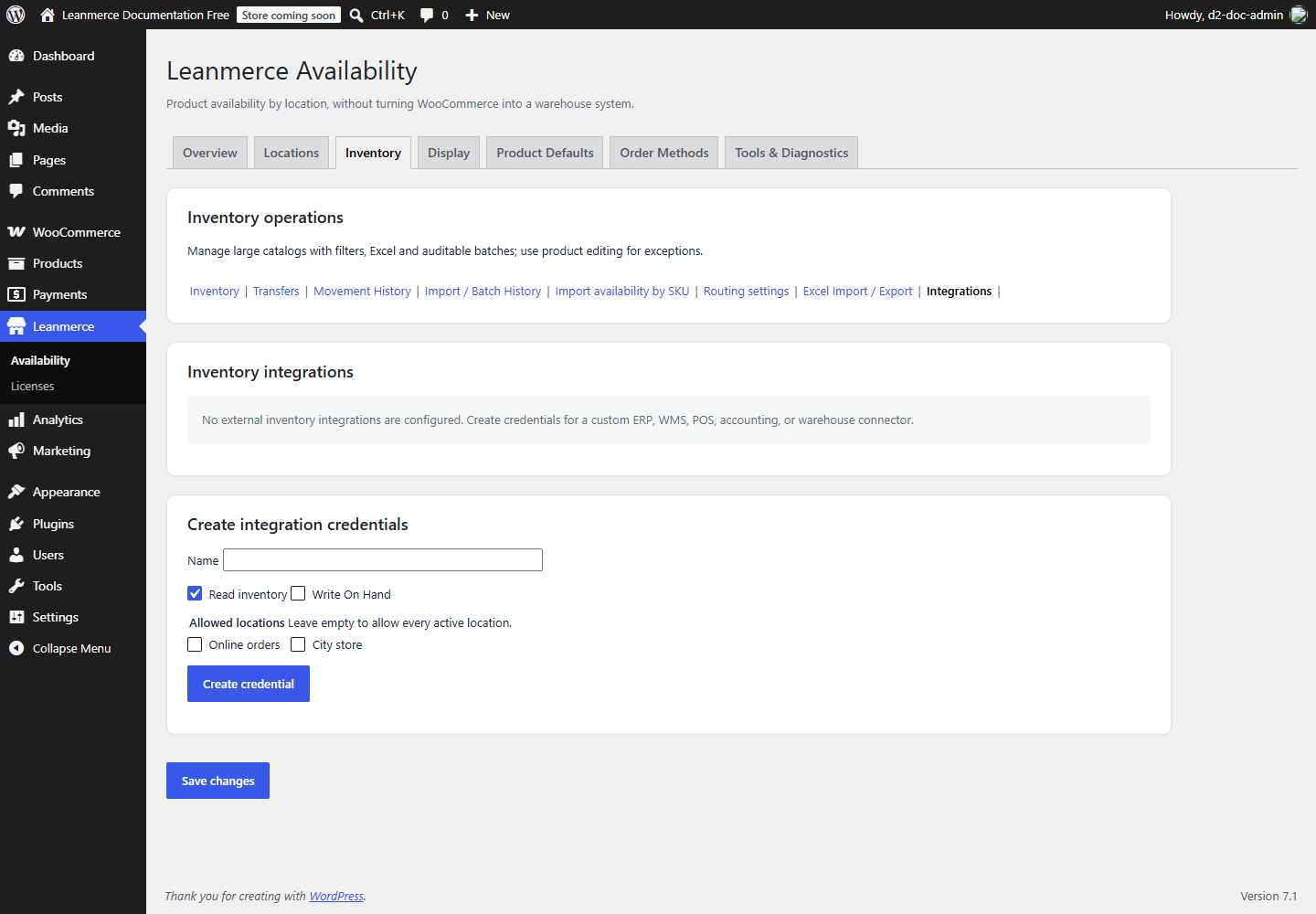Click the Version 7.1 footer text
1316x914 pixels.
[1268, 897]
